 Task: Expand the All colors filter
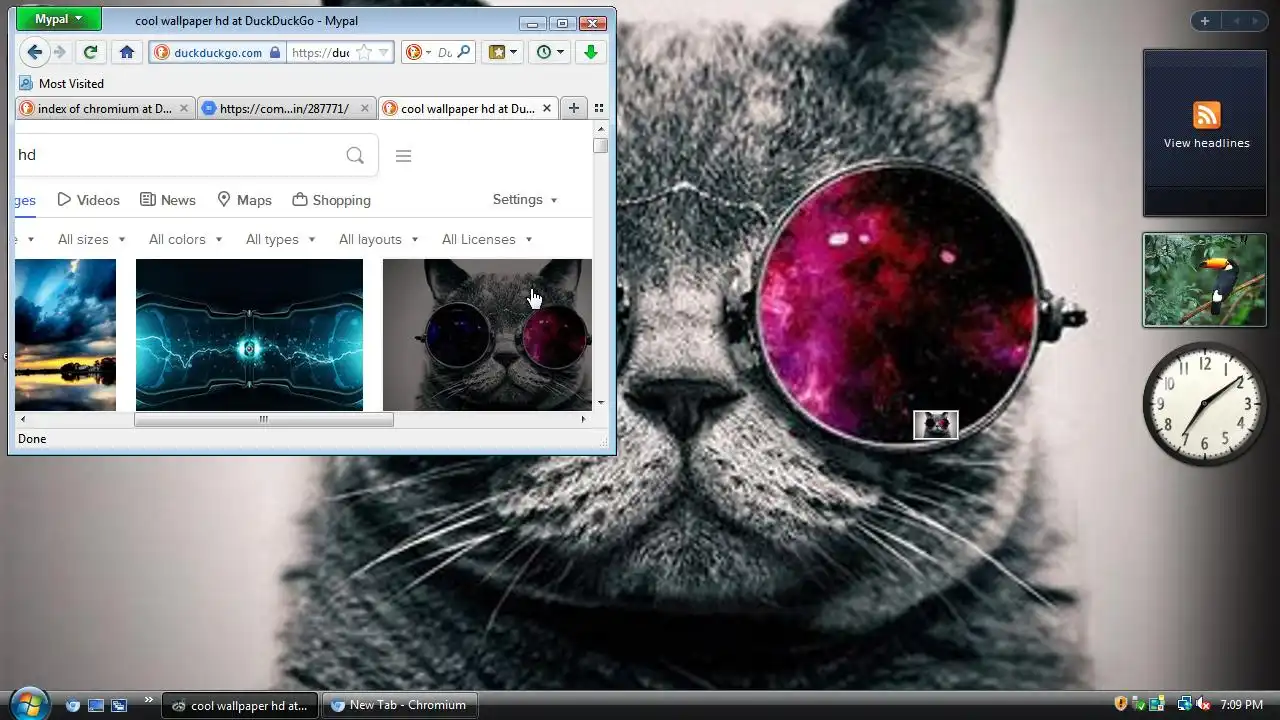(186, 239)
